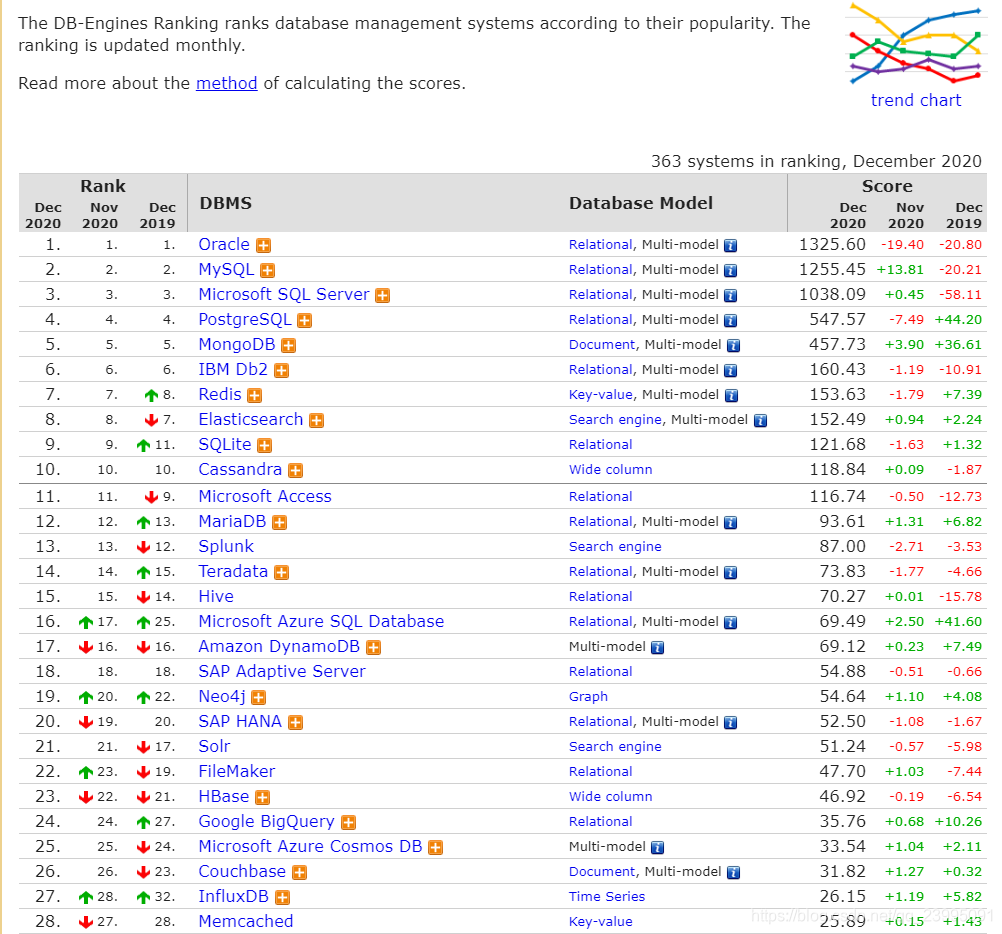Screen dimensions: 1002x934
Task: Click the 'Wide column' link in the Cassandra row
Action: (x=611, y=470)
